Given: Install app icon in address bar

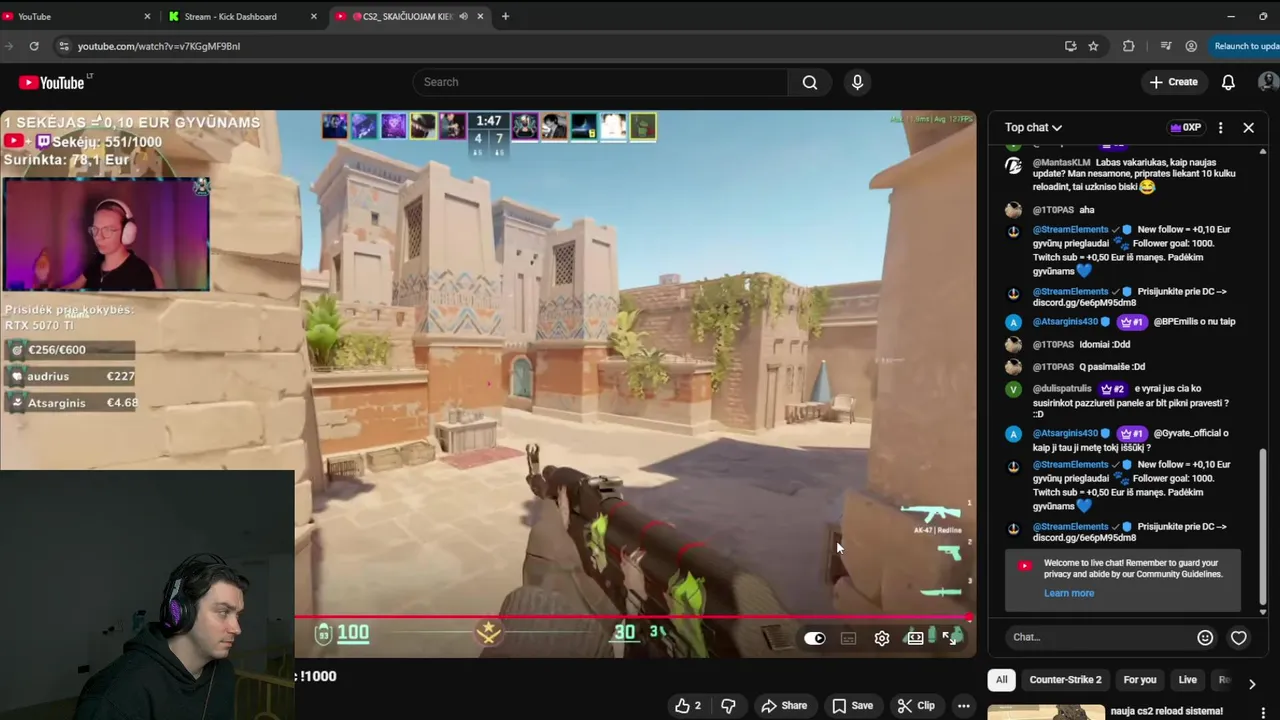Looking at the screenshot, I should pyautogui.click(x=1070, y=46).
